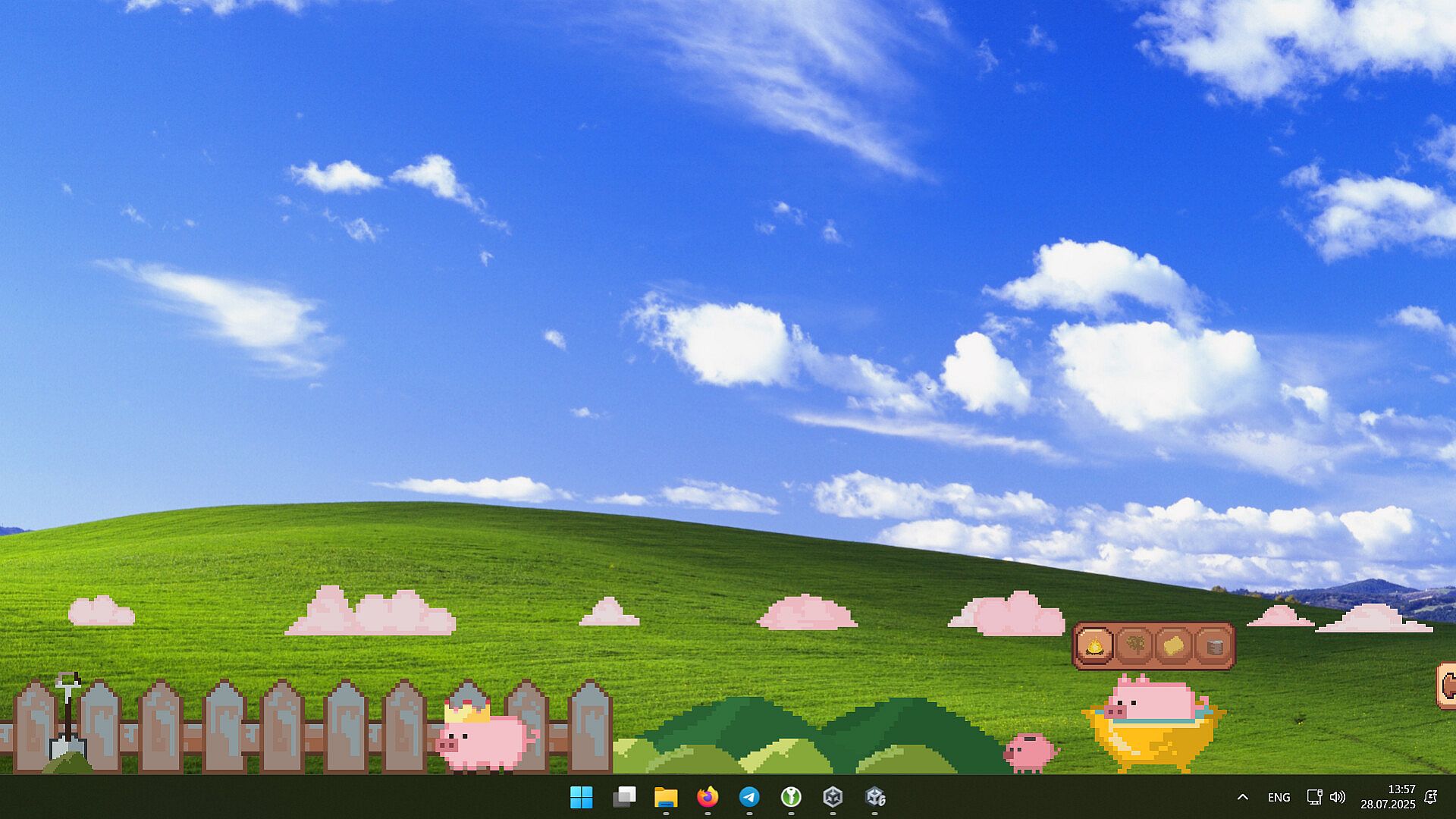Switch the ENG input language indicator
The height and width of the screenshot is (819, 1456).
tap(1279, 797)
